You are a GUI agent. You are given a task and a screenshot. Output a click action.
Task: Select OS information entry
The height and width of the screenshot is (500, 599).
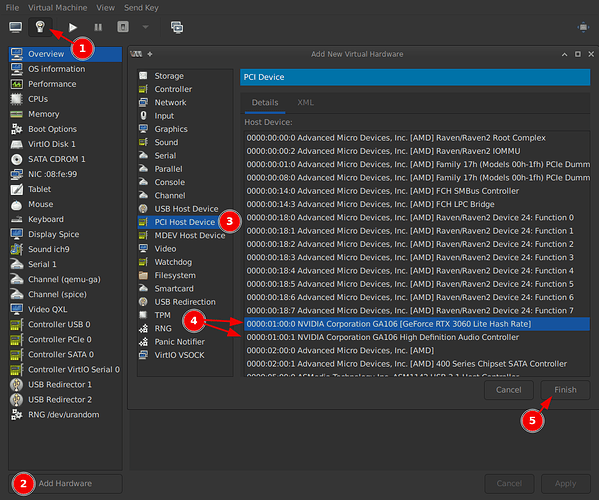point(65,69)
